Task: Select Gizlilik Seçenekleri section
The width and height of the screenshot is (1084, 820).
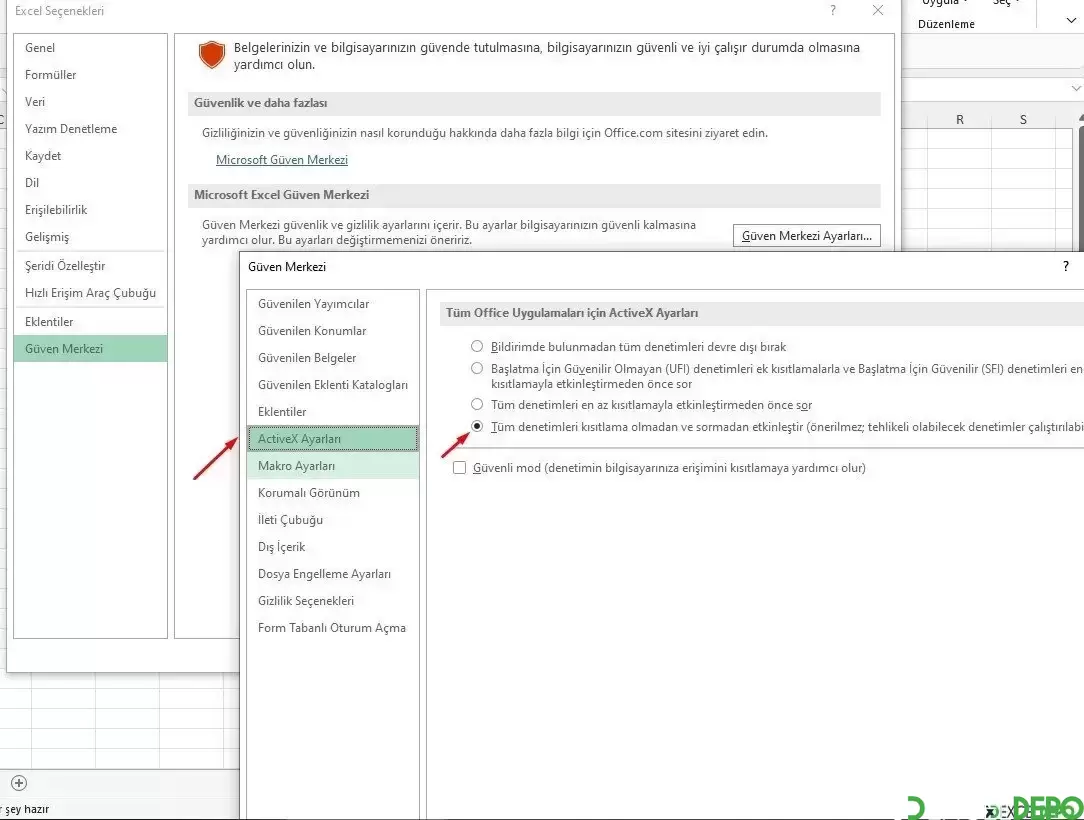Action: point(333,600)
